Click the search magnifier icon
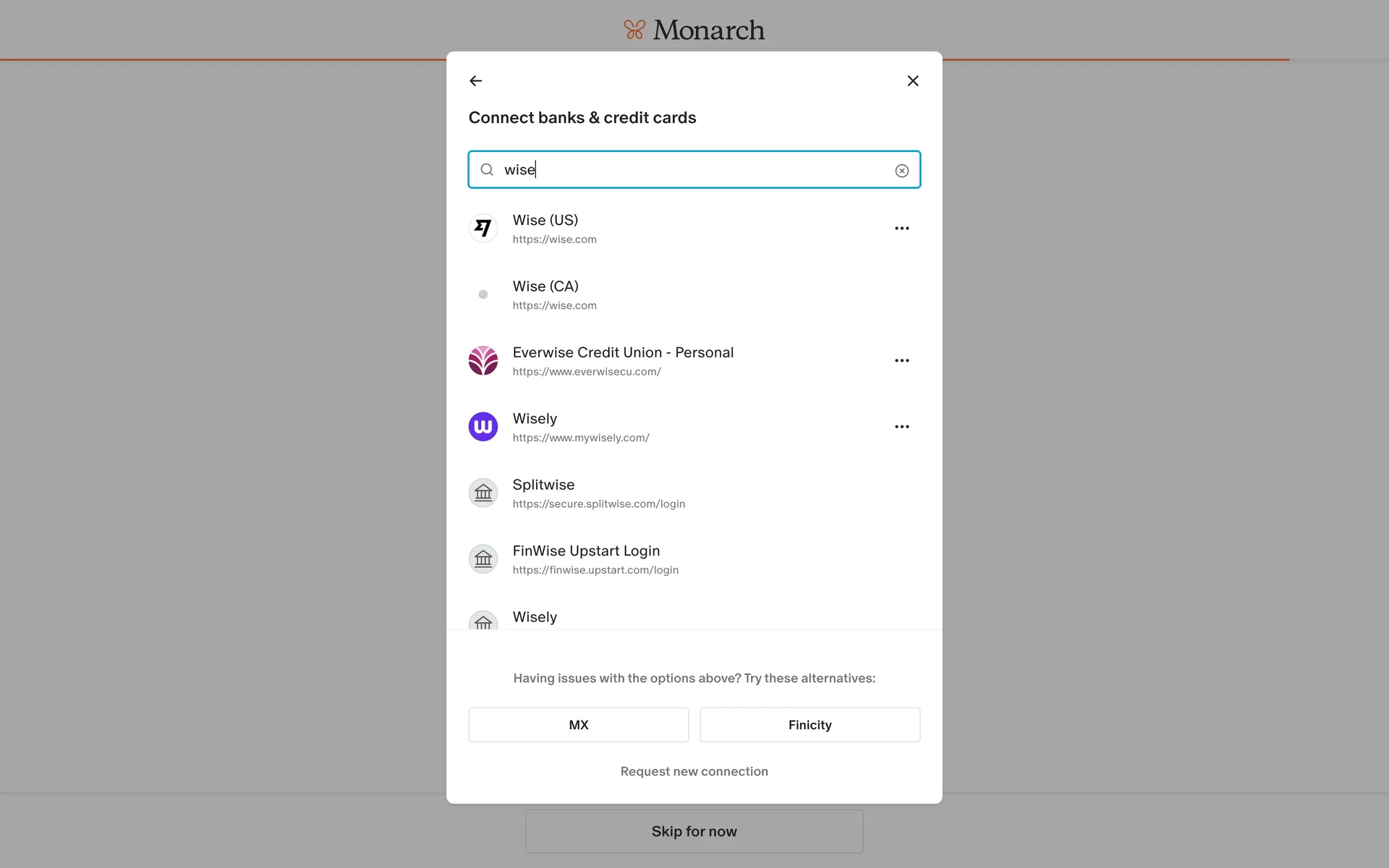The width and height of the screenshot is (1389, 868). tap(487, 170)
